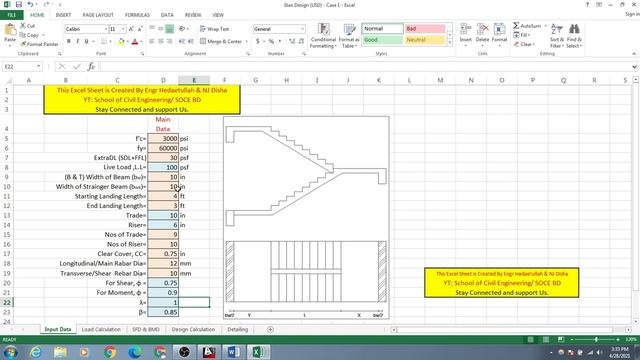This screenshot has width=640, height=360.
Task: Switch to the DATA ribbon tab
Action: coord(167,15)
